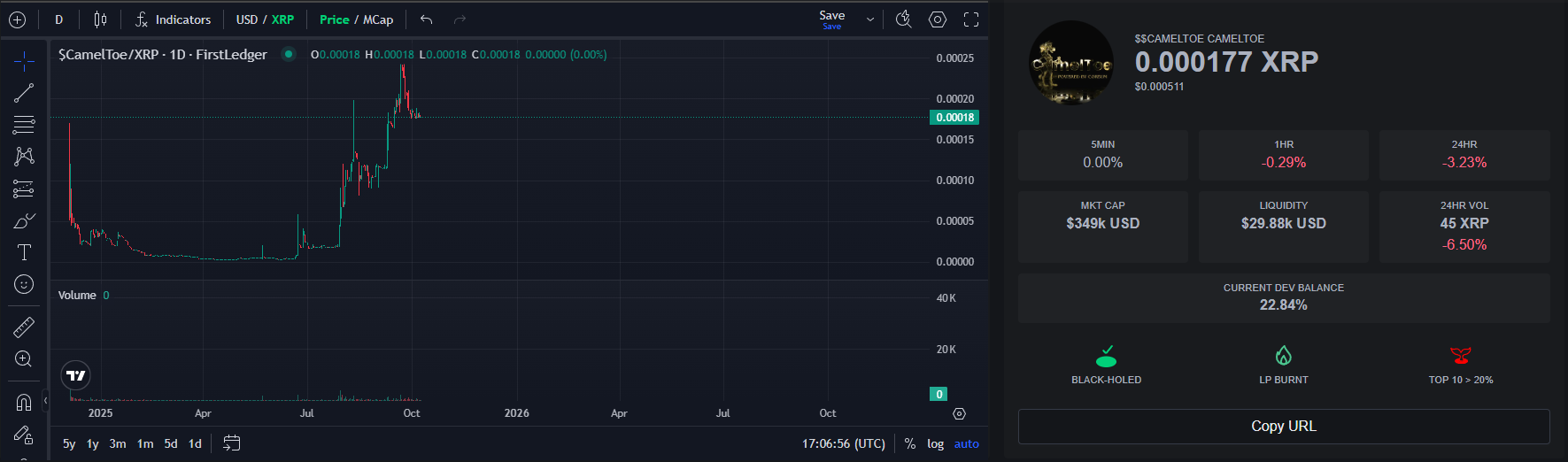Enter fullscreen chart mode
Image resolution: width=1568 pixels, height=462 pixels.
[971, 19]
